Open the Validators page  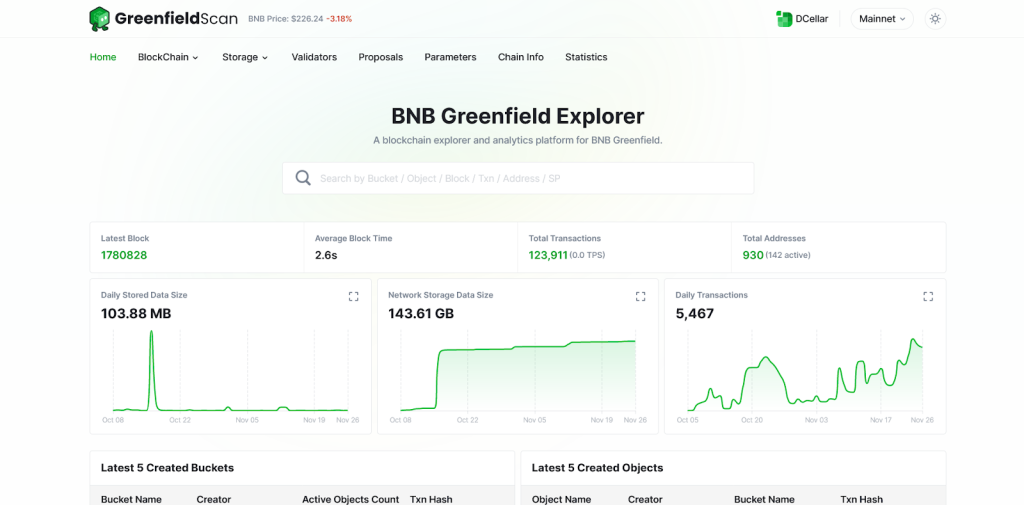click(x=314, y=57)
